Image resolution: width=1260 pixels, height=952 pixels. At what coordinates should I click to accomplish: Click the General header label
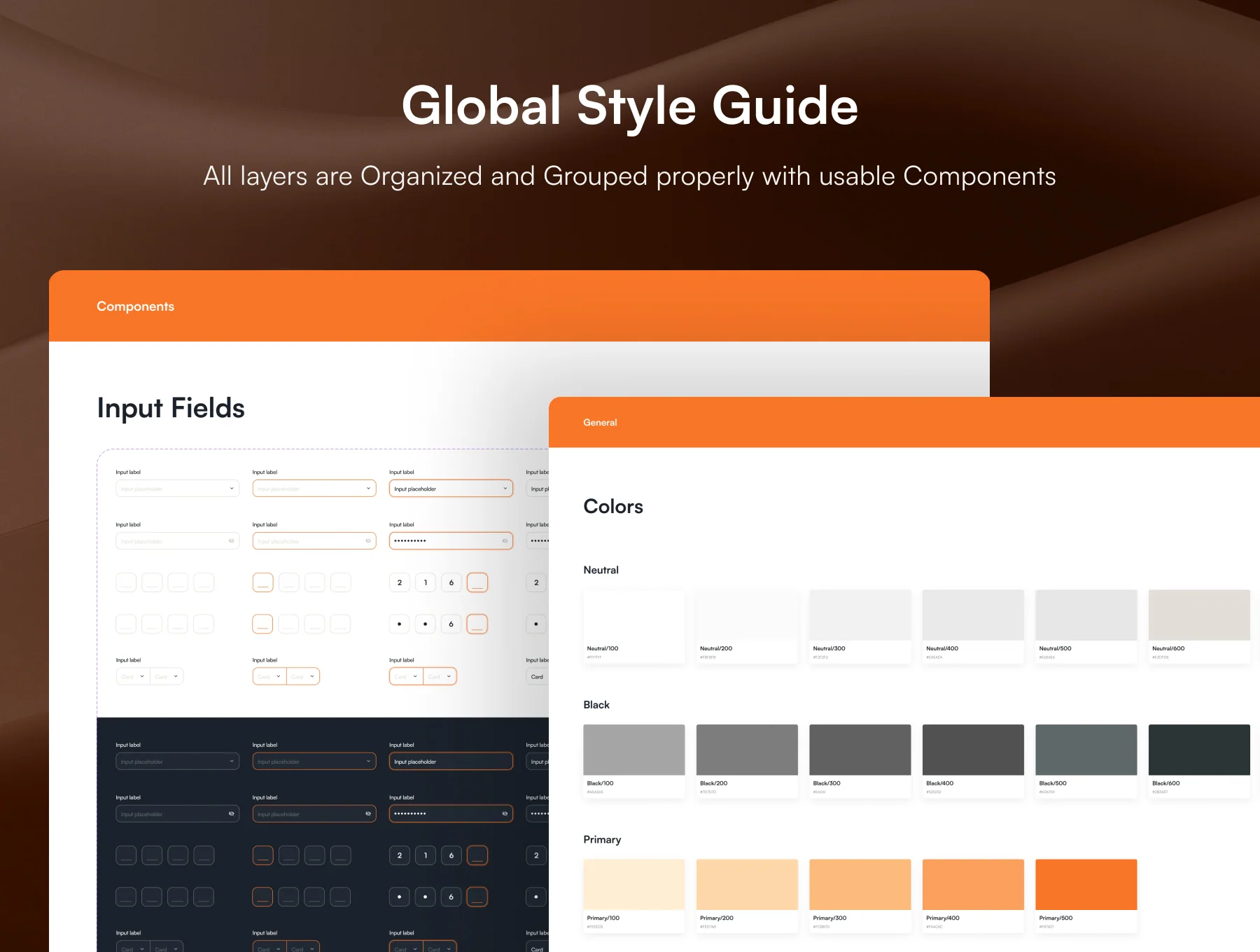pyautogui.click(x=600, y=423)
